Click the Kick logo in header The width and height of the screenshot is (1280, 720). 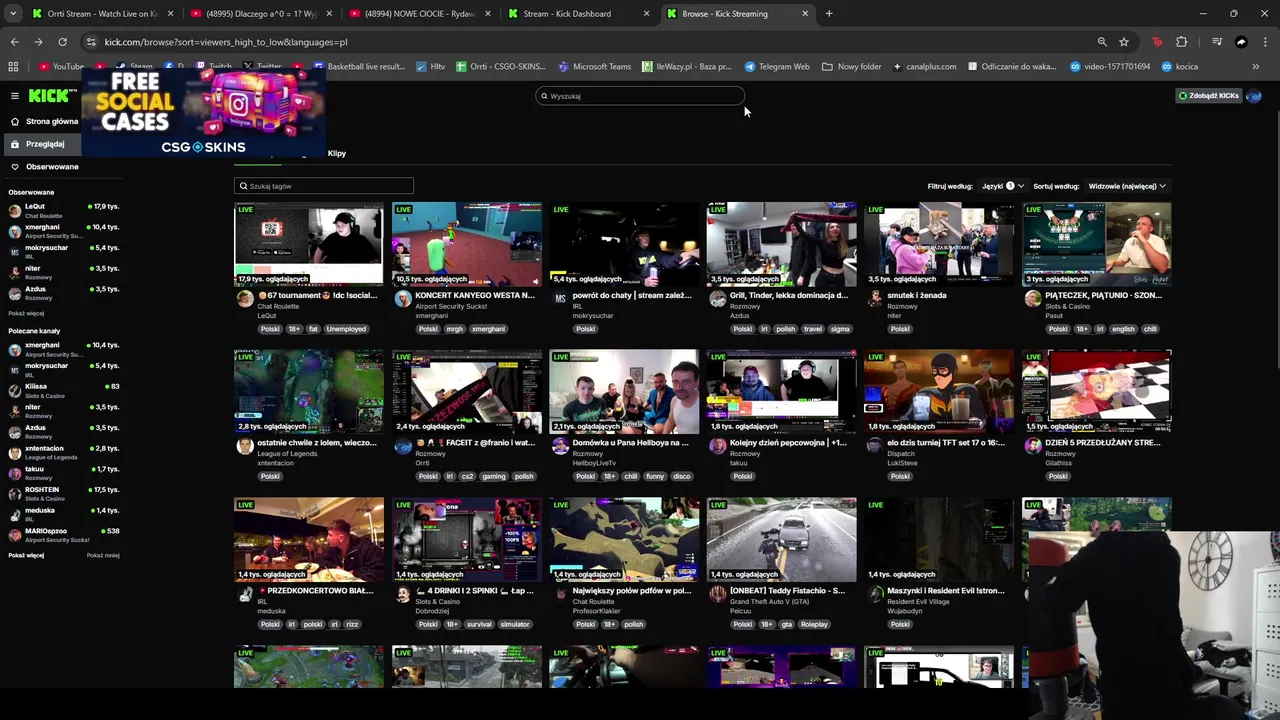coord(48,96)
